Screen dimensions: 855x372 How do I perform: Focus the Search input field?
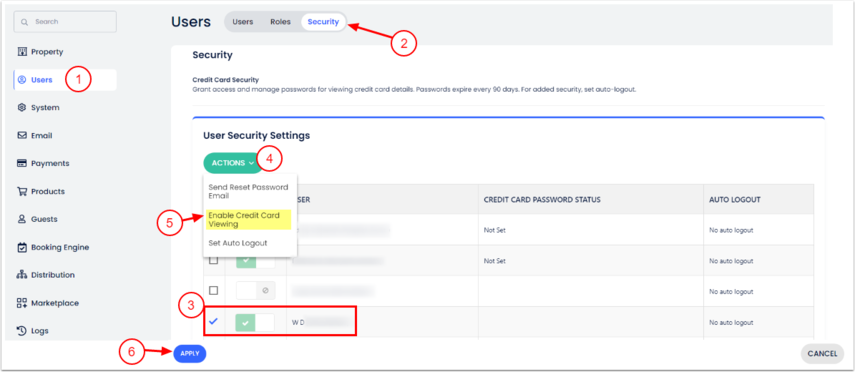(65, 22)
